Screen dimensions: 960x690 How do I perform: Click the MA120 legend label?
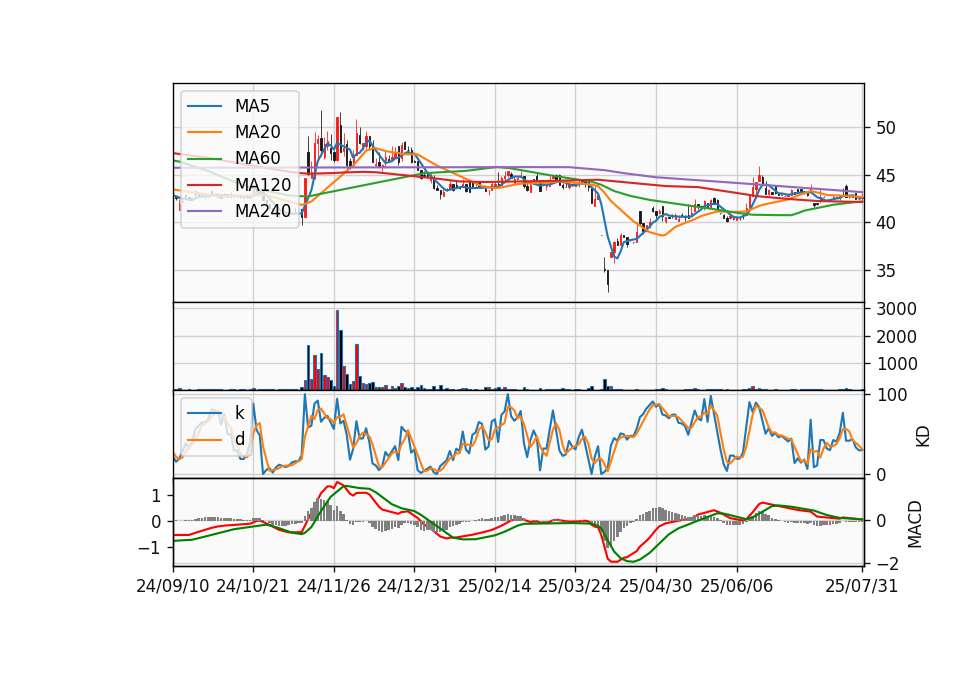(x=263, y=184)
